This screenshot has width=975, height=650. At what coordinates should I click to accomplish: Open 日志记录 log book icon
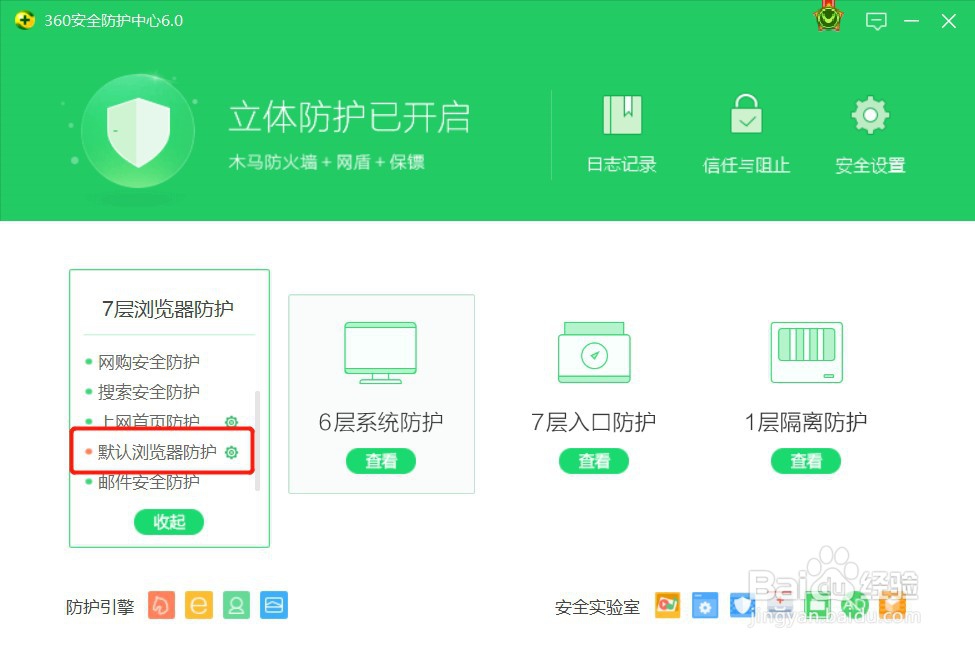pyautogui.click(x=622, y=114)
